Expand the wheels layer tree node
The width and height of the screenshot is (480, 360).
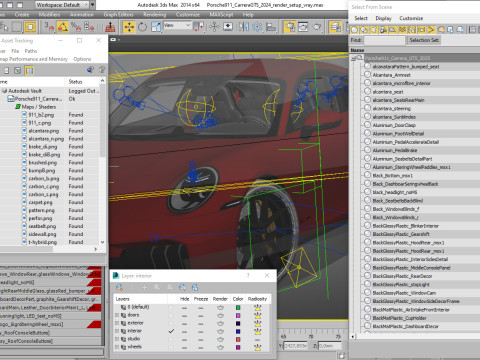pyautogui.click(x=117, y=347)
